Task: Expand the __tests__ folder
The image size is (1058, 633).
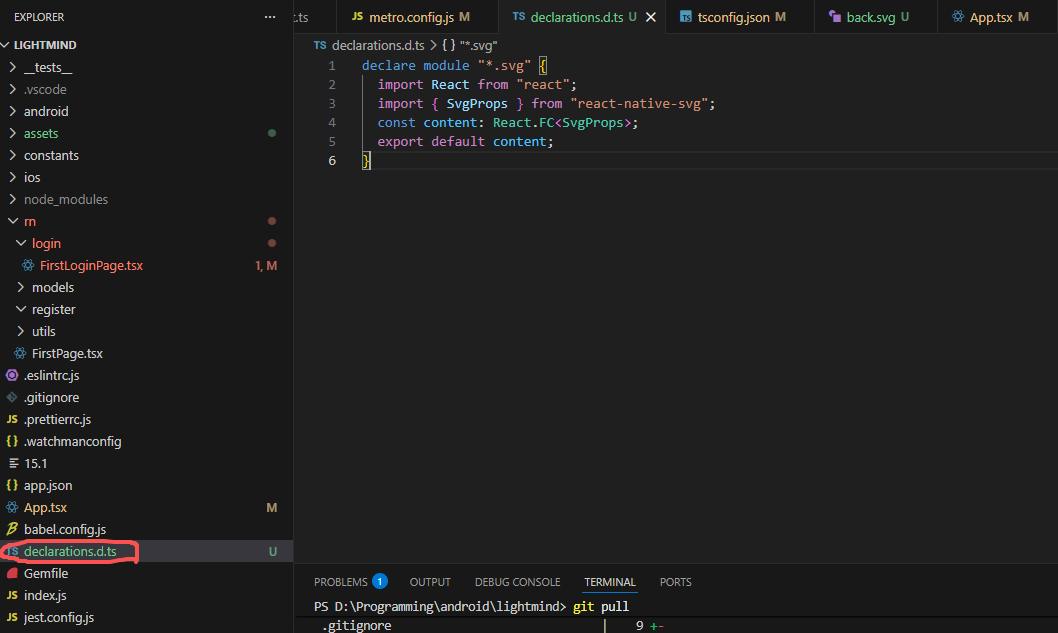Action: pos(12,67)
